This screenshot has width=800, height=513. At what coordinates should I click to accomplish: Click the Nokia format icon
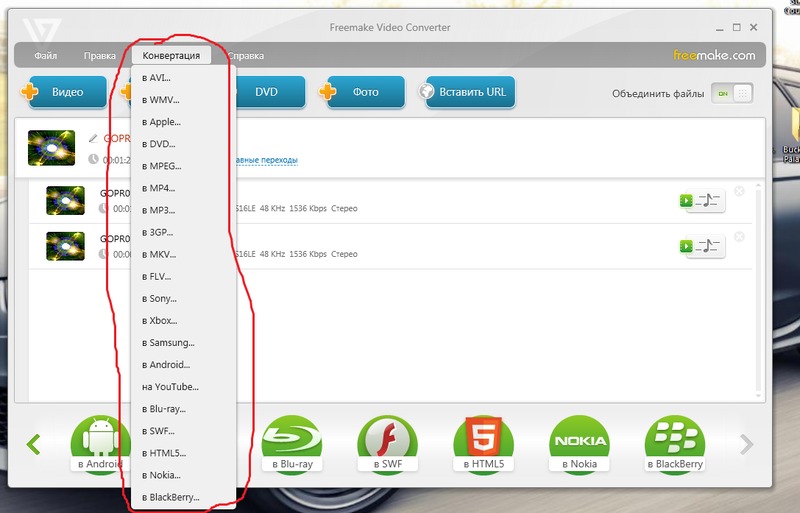580,445
